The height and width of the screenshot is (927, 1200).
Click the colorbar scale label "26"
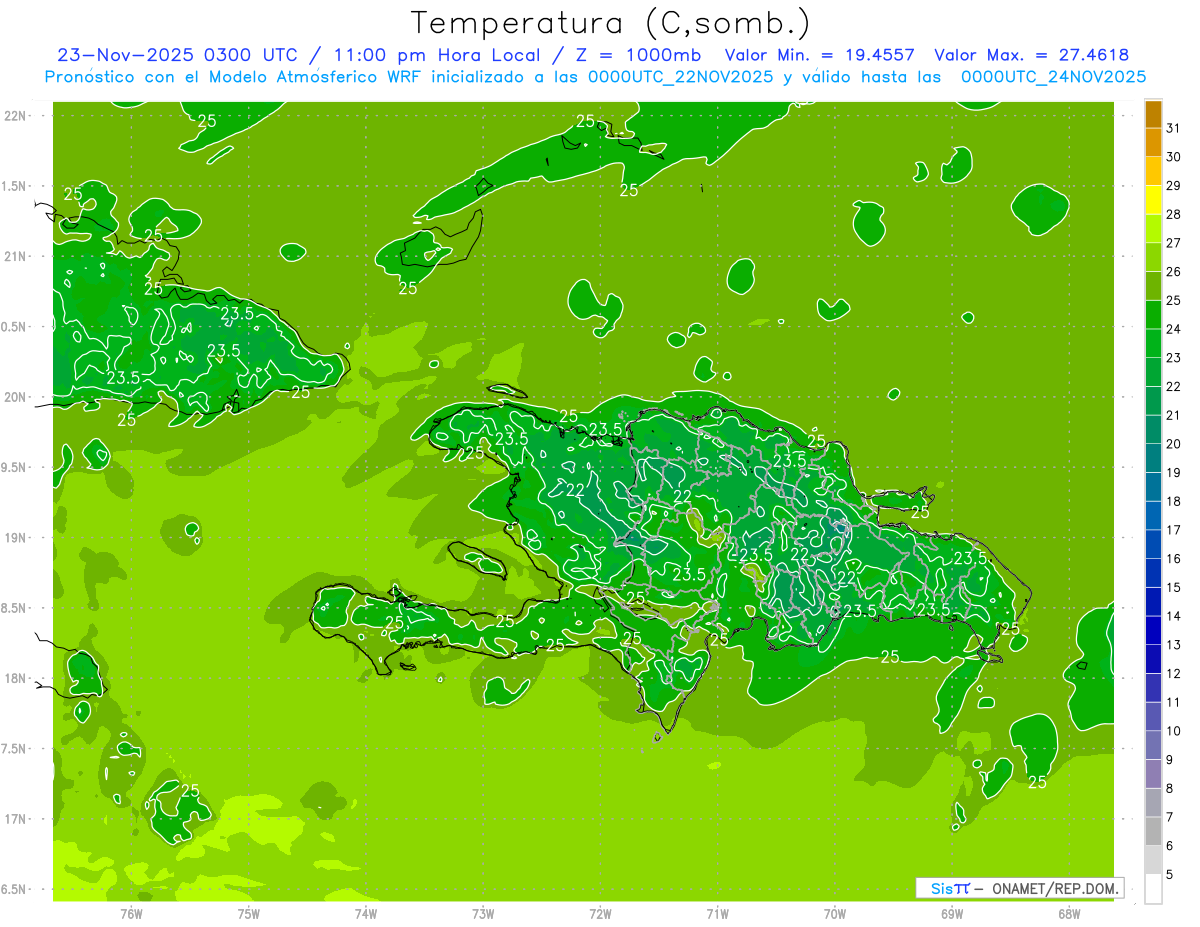point(1174,272)
